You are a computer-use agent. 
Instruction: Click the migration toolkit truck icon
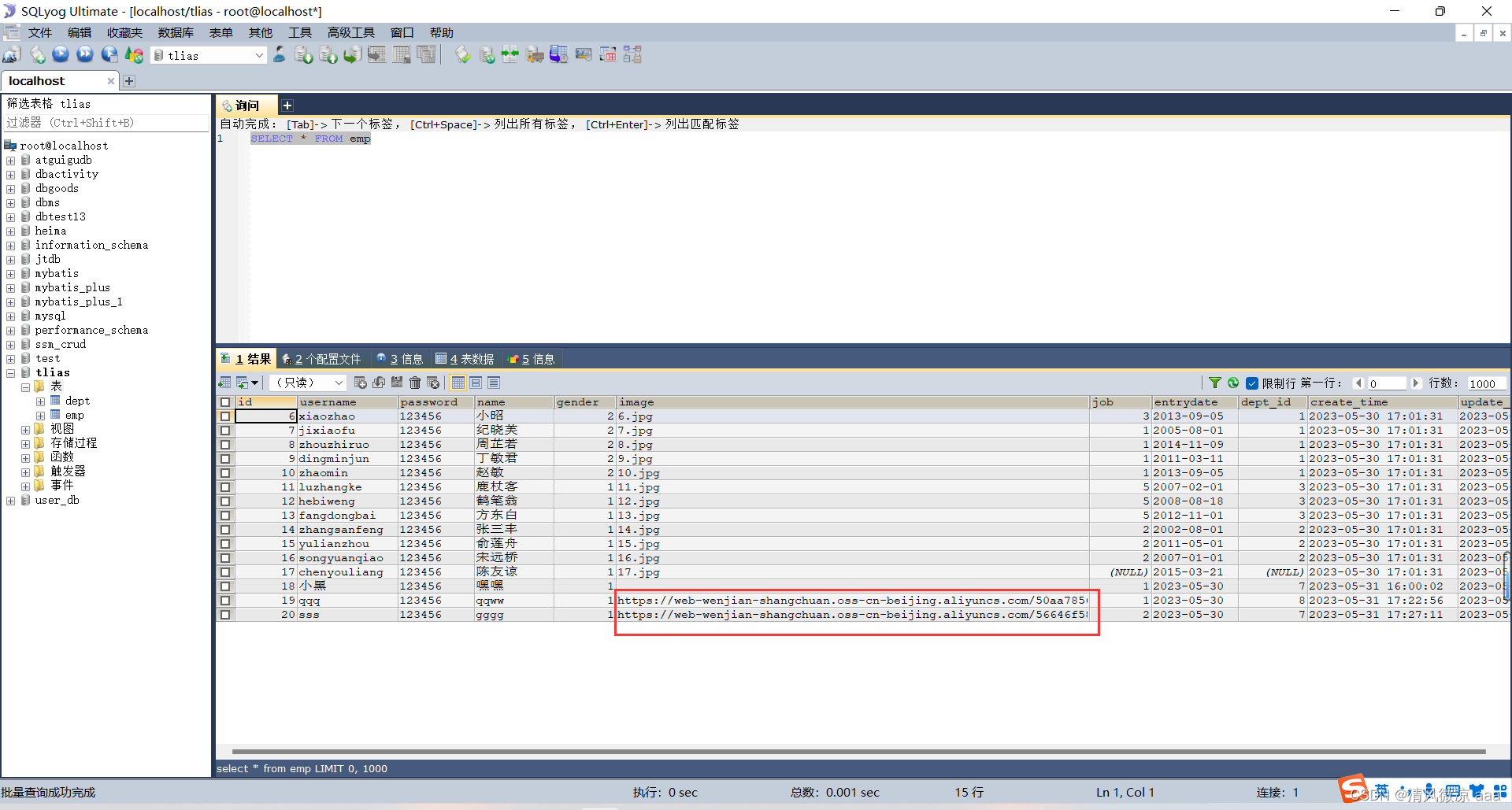click(535, 55)
